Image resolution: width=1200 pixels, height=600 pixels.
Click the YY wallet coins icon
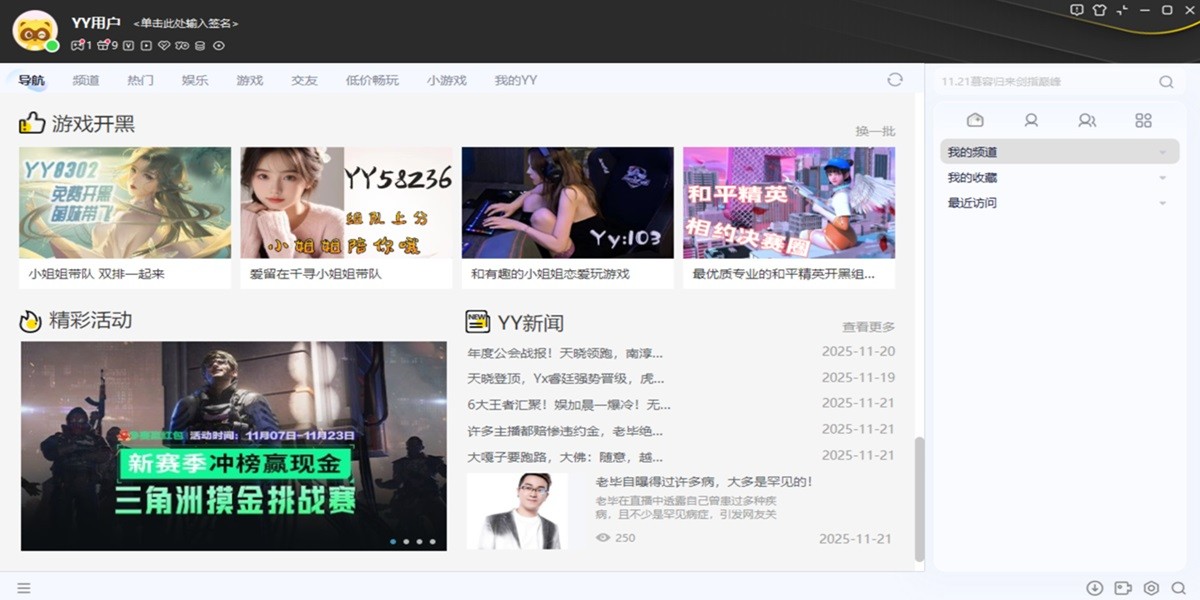tap(200, 45)
